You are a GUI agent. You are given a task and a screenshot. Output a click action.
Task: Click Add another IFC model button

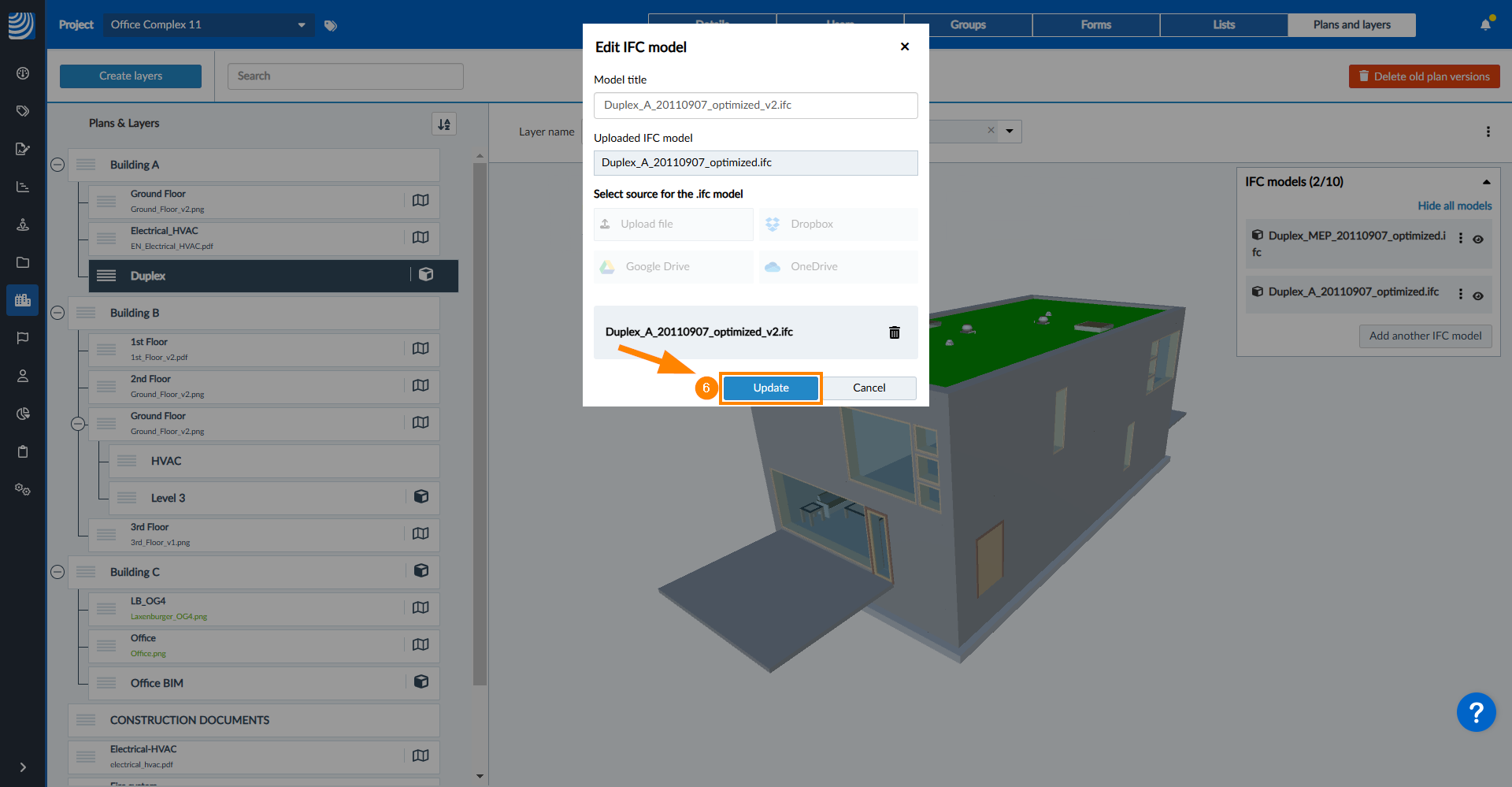[1425, 336]
